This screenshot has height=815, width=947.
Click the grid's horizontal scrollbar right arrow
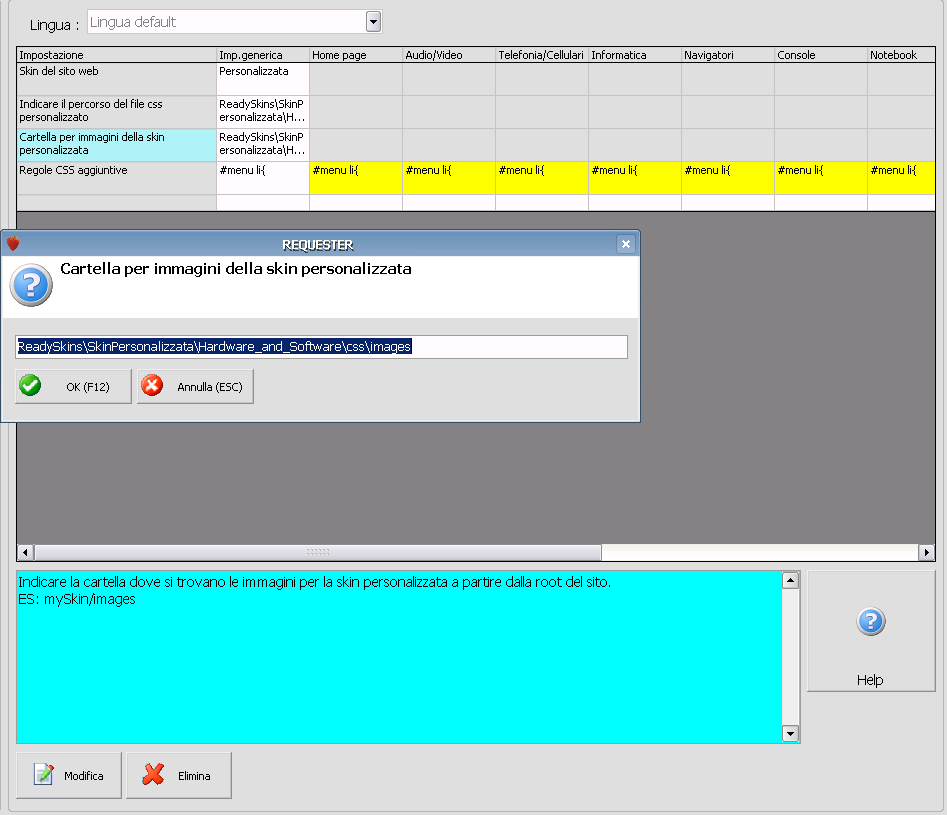pos(927,552)
